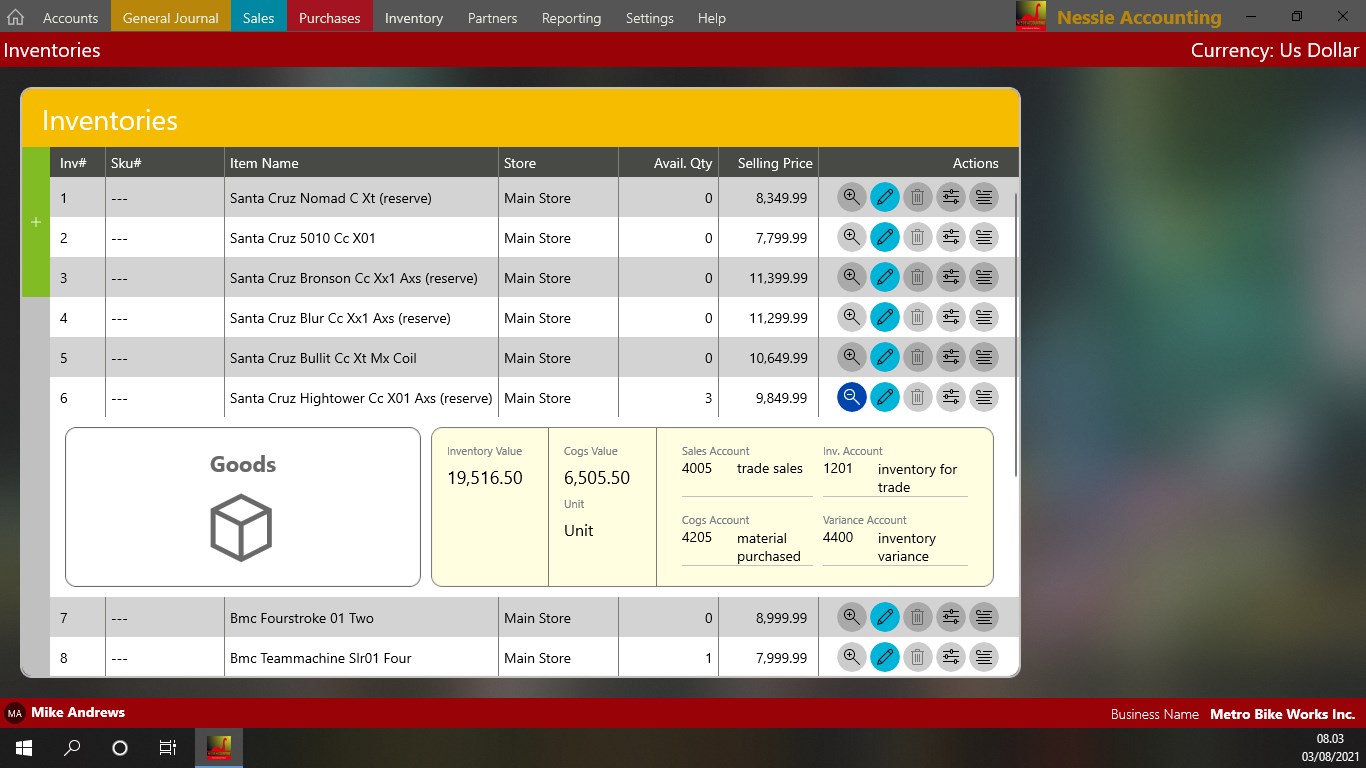Open the Help menu
The image size is (1366, 768).
point(712,18)
